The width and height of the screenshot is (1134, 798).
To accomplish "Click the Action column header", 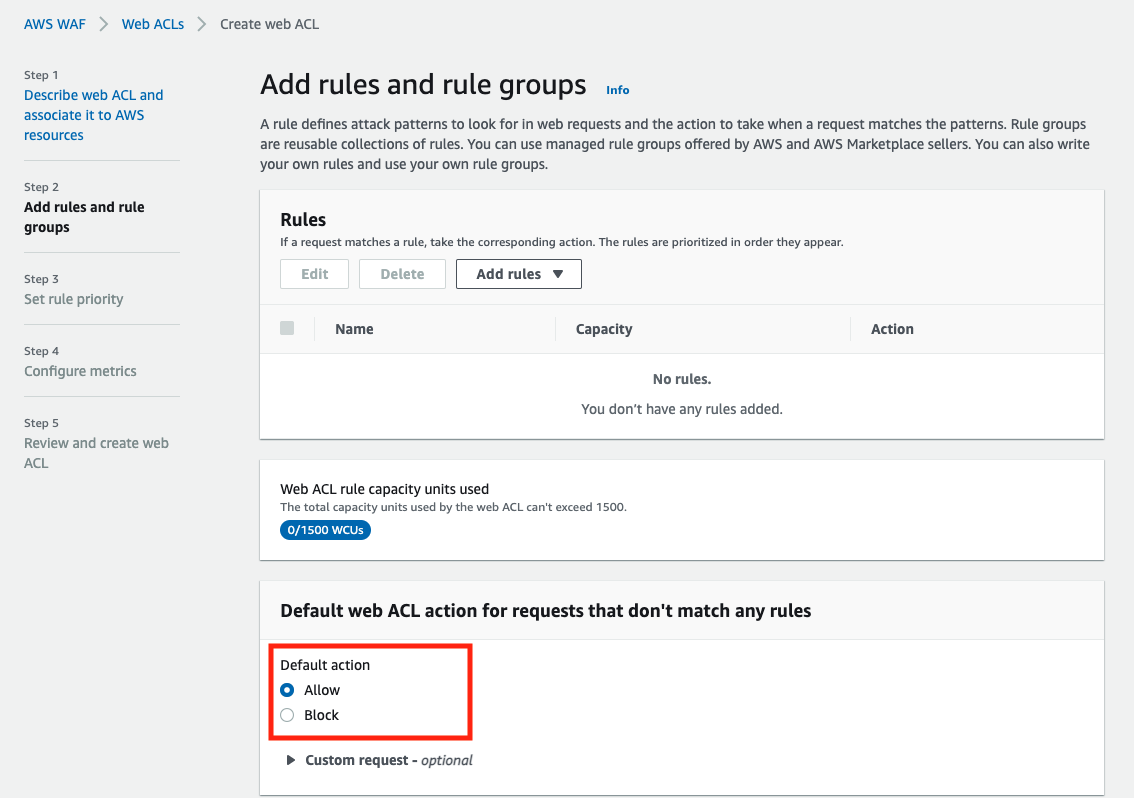I will (x=892, y=329).
